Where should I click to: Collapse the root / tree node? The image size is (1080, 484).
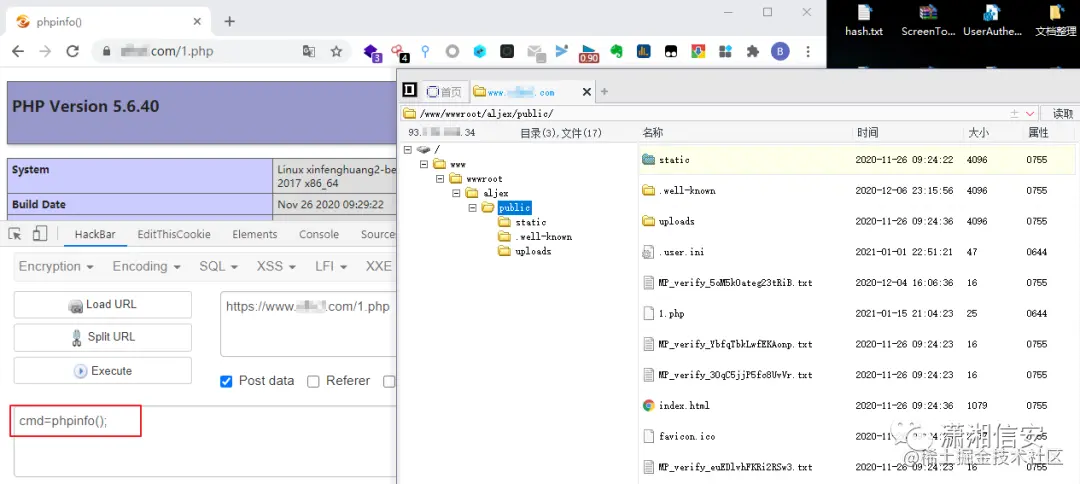[408, 149]
